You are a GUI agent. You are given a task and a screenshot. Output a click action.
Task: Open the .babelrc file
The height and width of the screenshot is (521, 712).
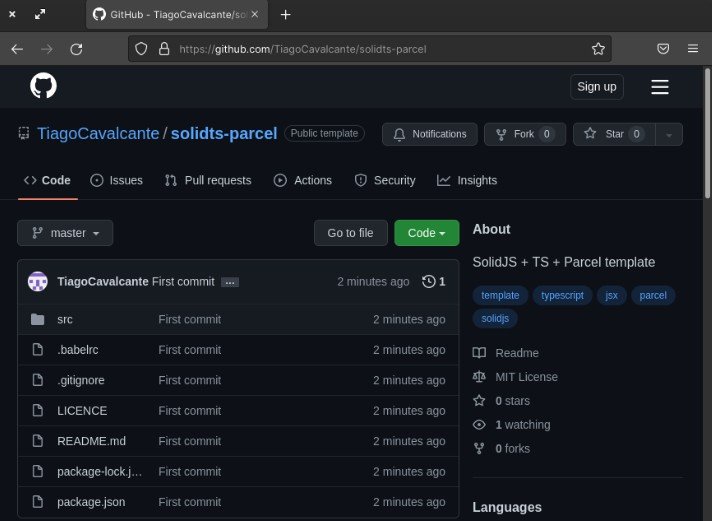[x=78, y=350]
